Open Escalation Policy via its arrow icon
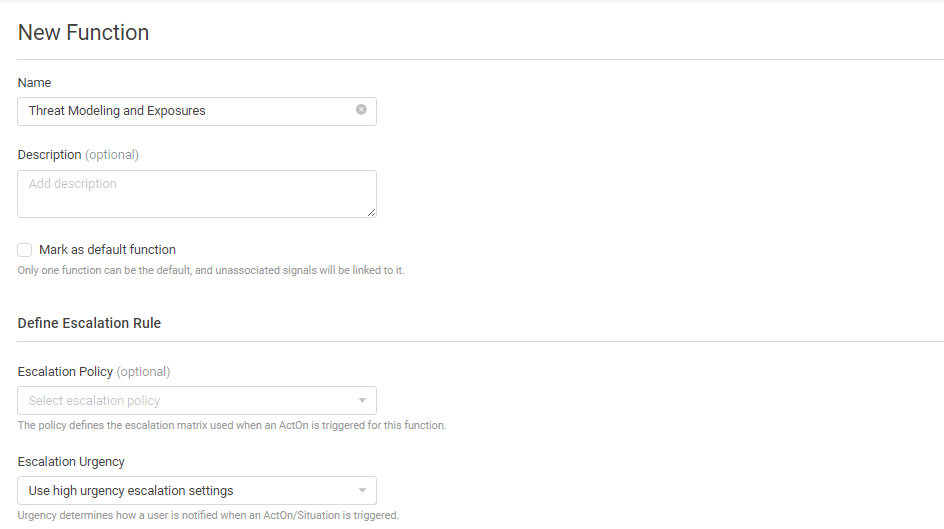Image resolution: width=944 pixels, height=529 pixels. point(362,400)
